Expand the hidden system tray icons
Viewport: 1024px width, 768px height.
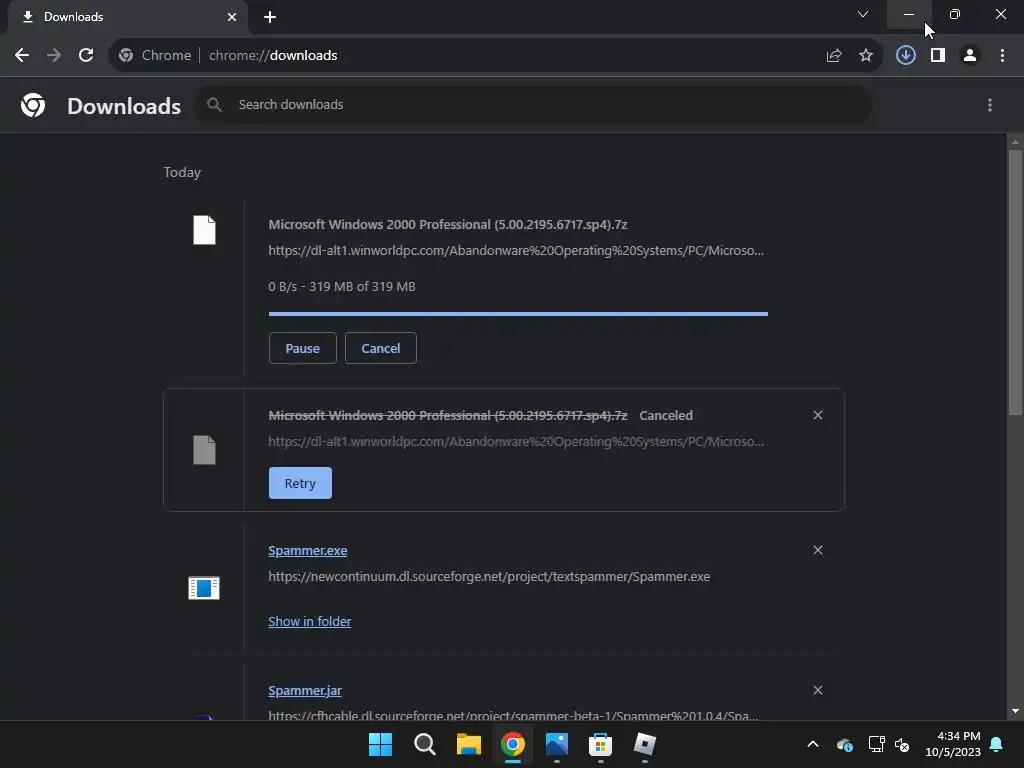pos(813,744)
